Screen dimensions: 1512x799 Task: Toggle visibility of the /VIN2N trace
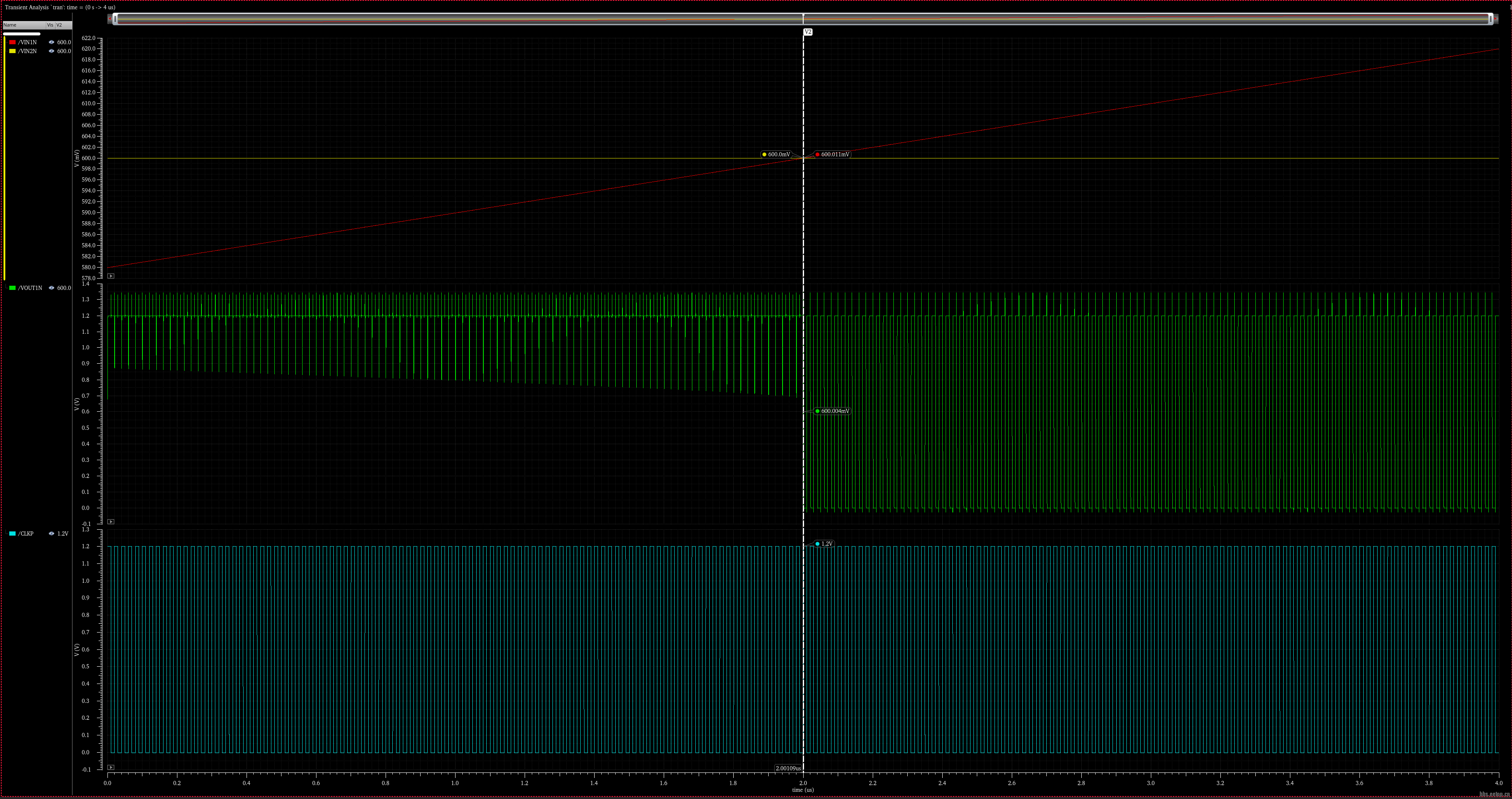coord(52,51)
